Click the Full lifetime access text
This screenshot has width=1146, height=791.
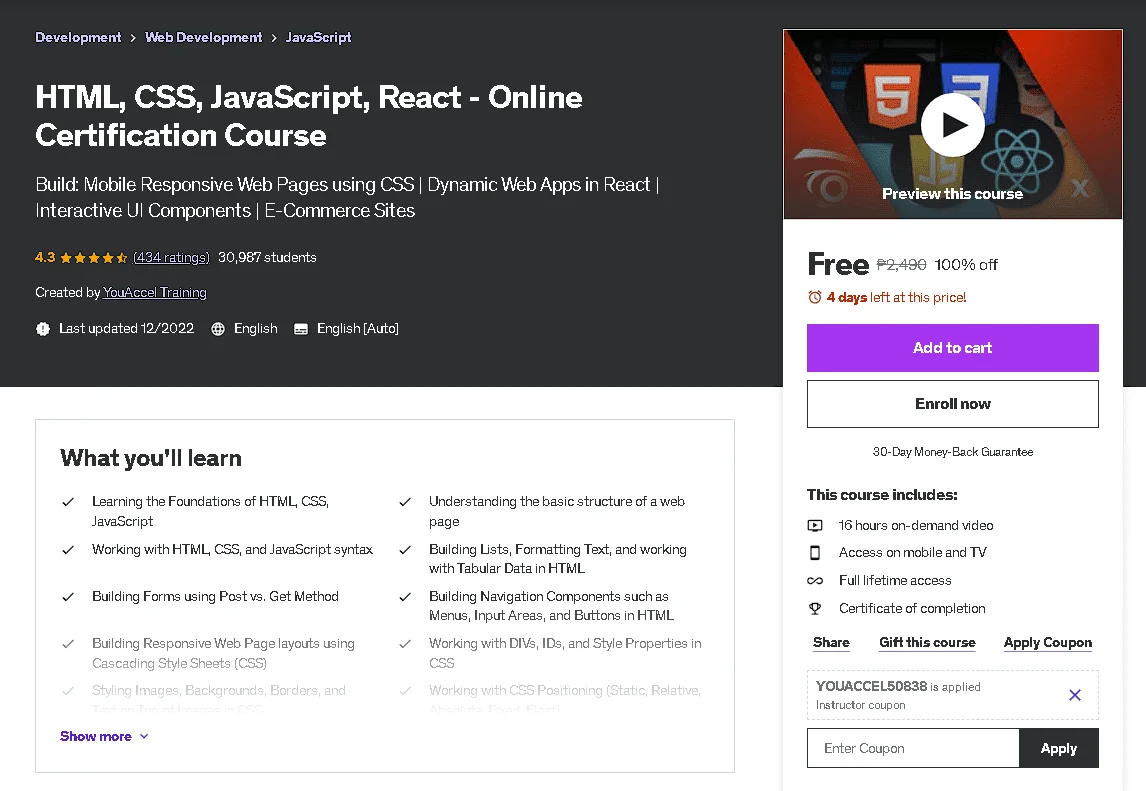(895, 580)
